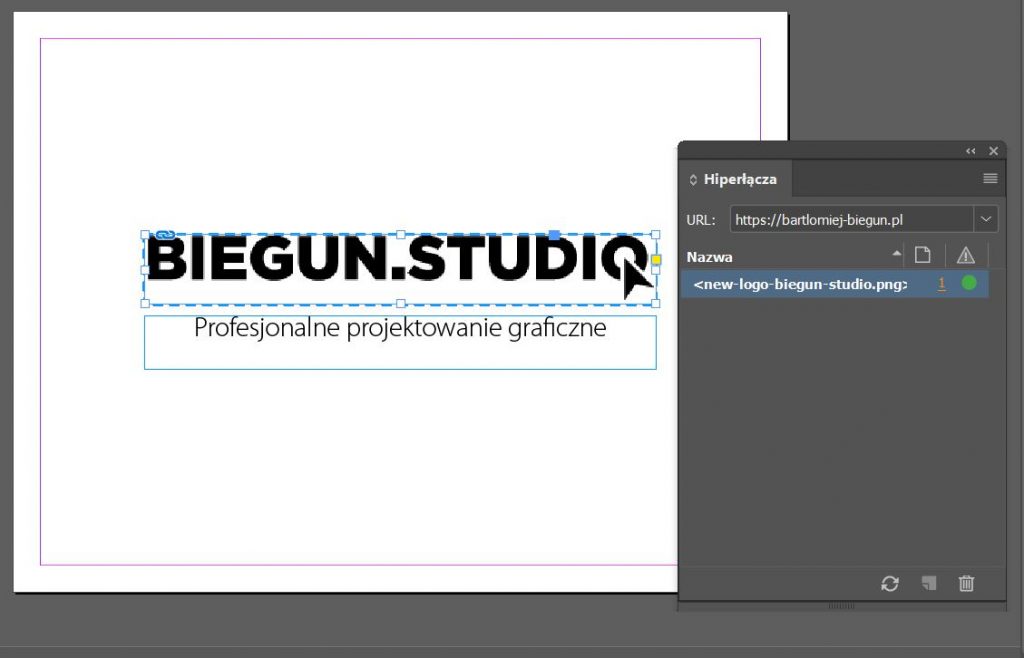The width and height of the screenshot is (1024, 658).
Task: Select the Hiperłącza panel tab
Action: pos(735,179)
